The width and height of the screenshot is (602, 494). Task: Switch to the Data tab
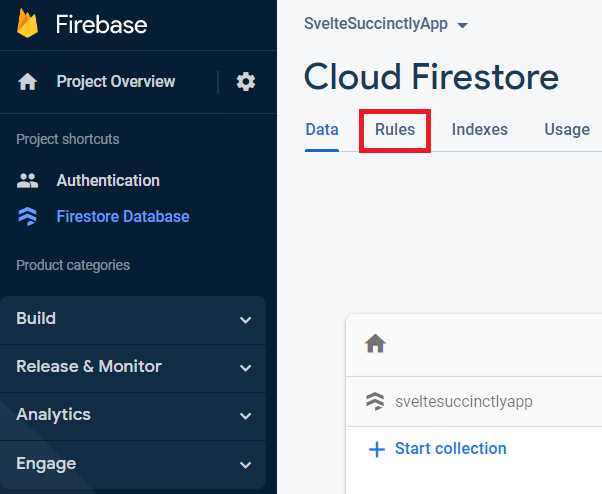click(x=322, y=130)
